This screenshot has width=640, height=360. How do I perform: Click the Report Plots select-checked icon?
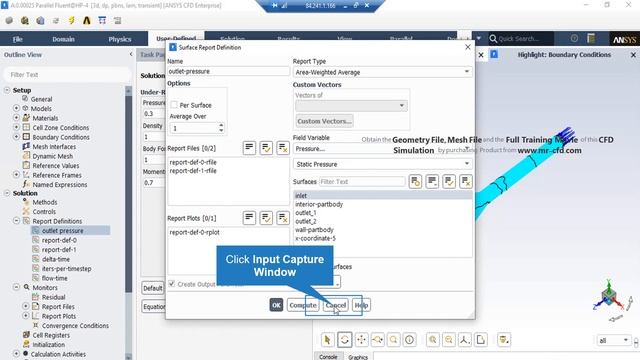pyautogui.click(x=266, y=218)
